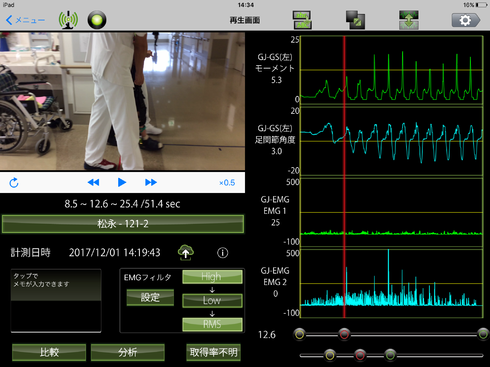Open the 比較 comparison view
Screen dimensions: 490x367
coord(49,352)
